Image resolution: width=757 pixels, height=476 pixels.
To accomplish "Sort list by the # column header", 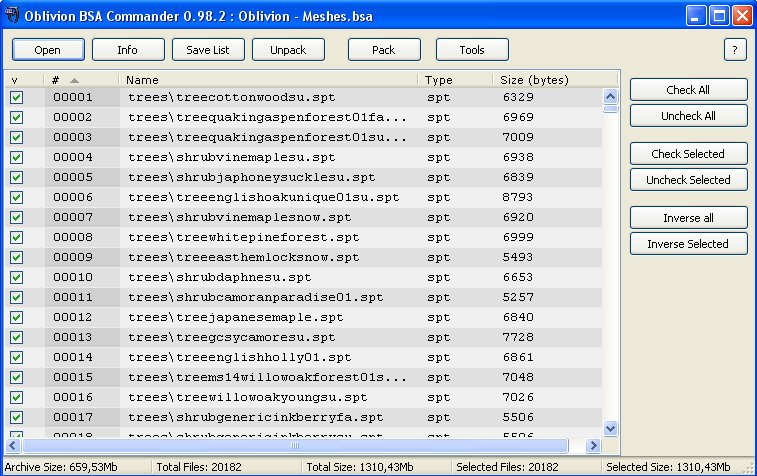I will click(x=80, y=80).
